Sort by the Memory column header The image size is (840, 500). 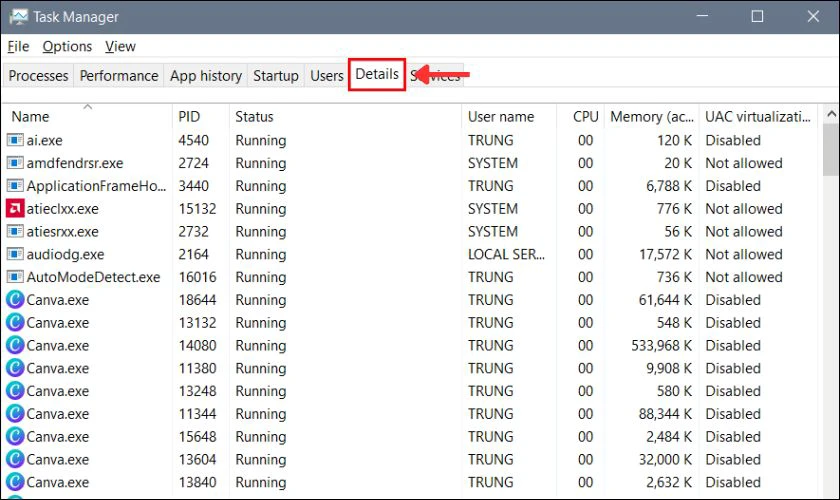pos(651,116)
